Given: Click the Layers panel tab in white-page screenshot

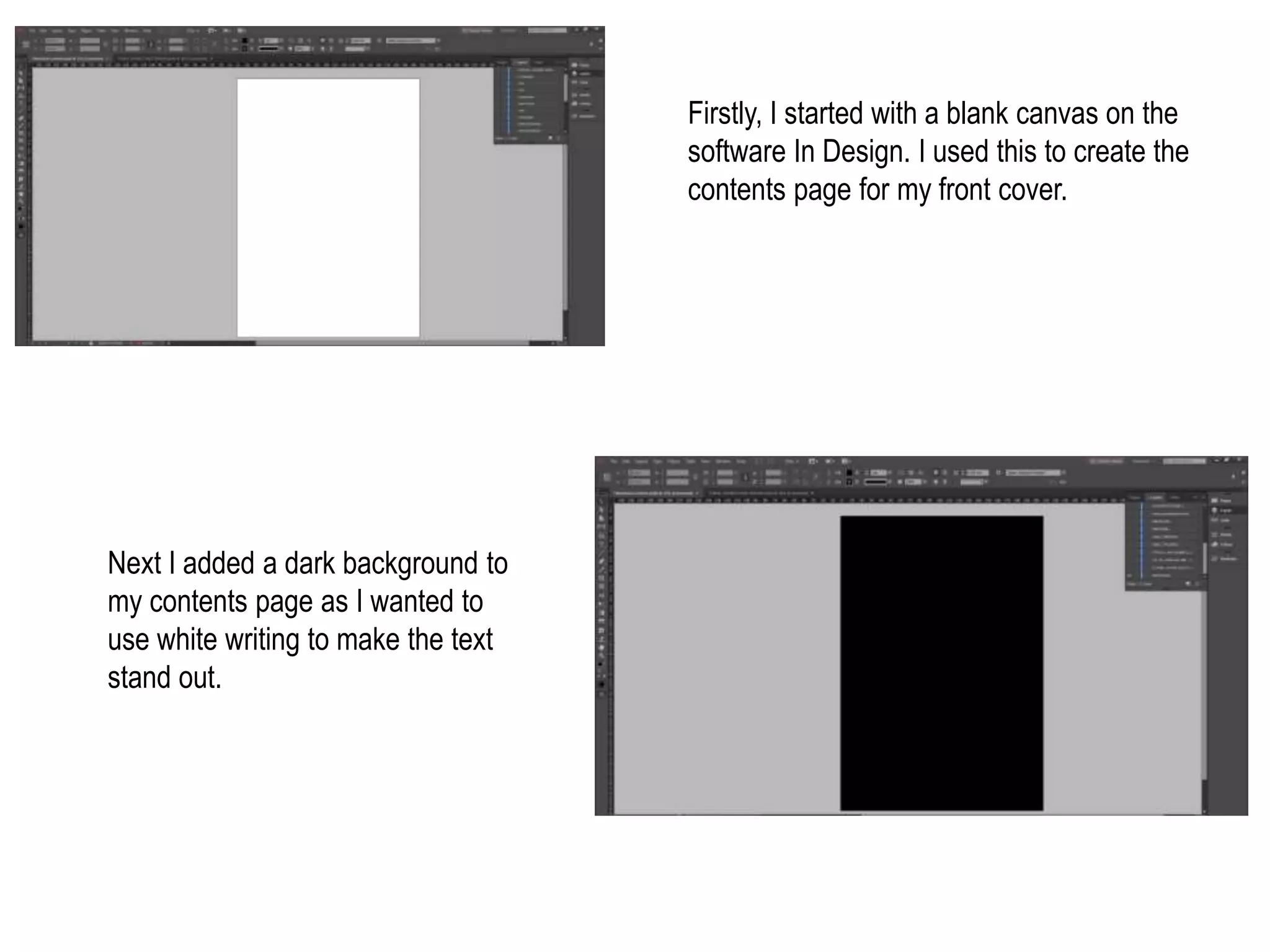Looking at the screenshot, I should click(521, 62).
